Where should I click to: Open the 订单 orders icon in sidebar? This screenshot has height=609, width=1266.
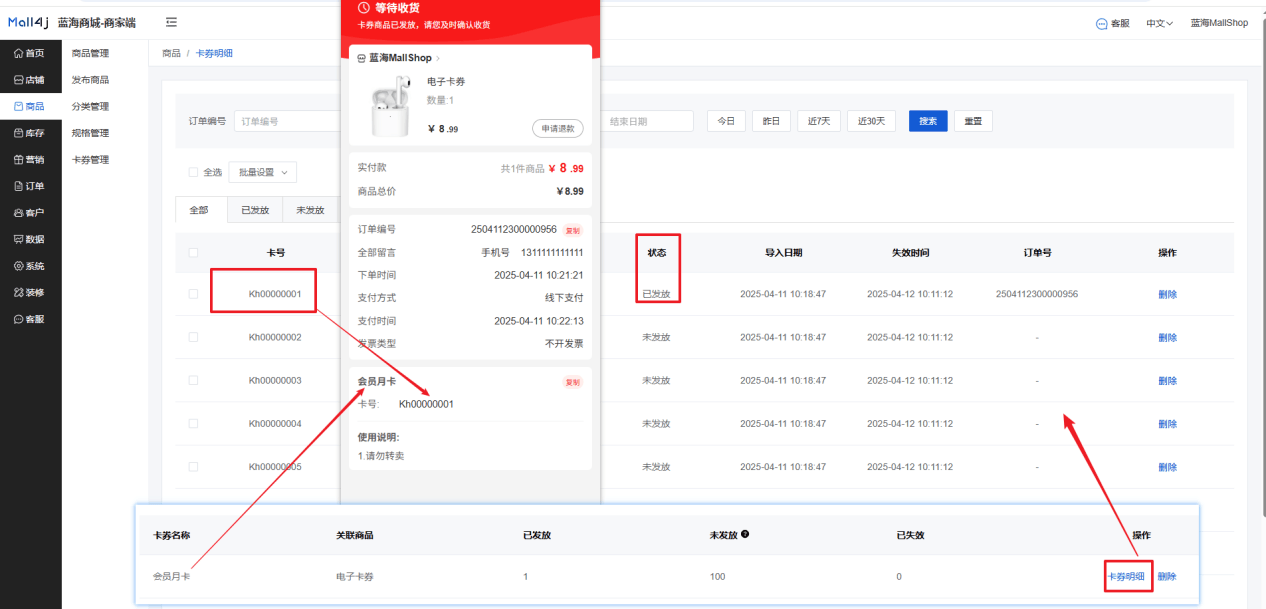pos(18,186)
